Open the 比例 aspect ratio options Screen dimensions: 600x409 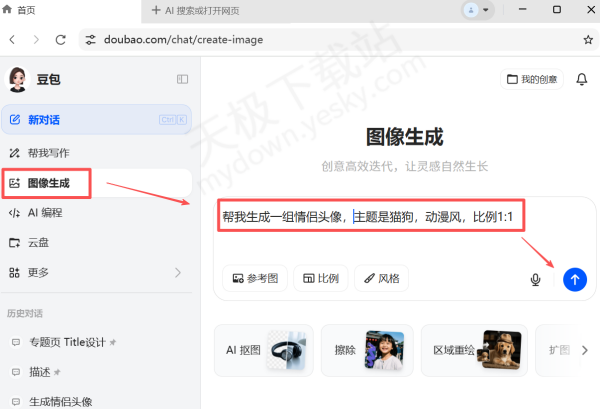tap(319, 278)
